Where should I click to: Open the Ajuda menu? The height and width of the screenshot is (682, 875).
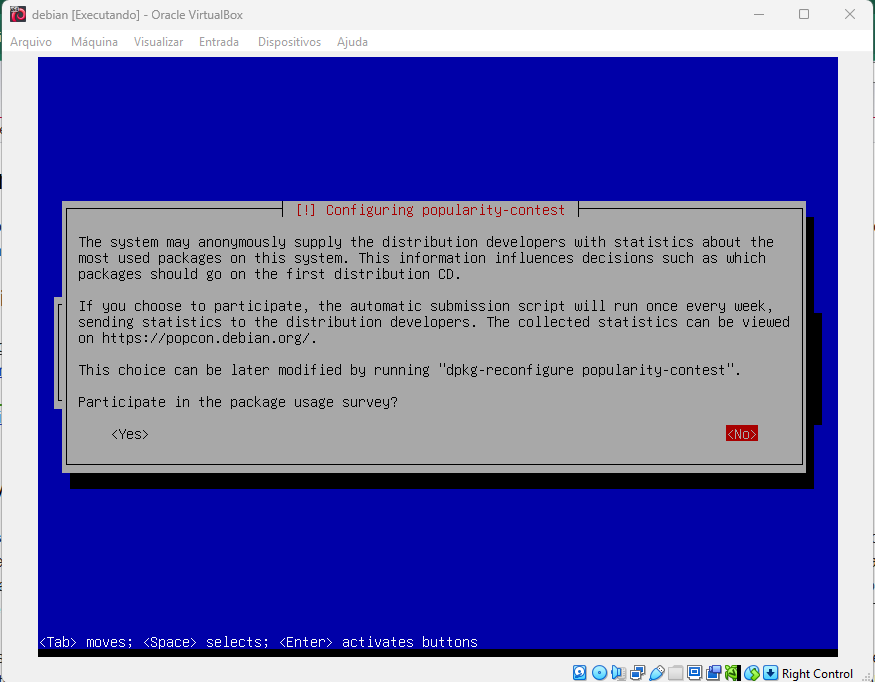click(352, 42)
